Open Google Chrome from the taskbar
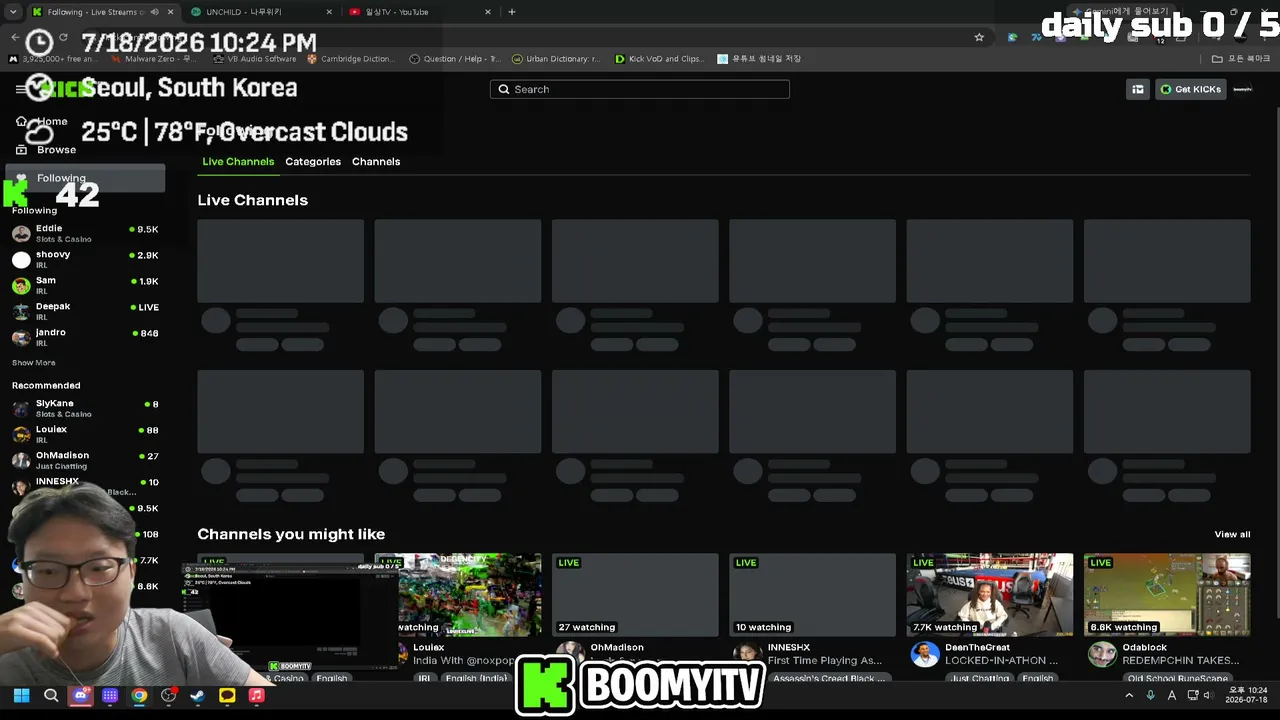The height and width of the screenshot is (720, 1280). click(x=139, y=695)
